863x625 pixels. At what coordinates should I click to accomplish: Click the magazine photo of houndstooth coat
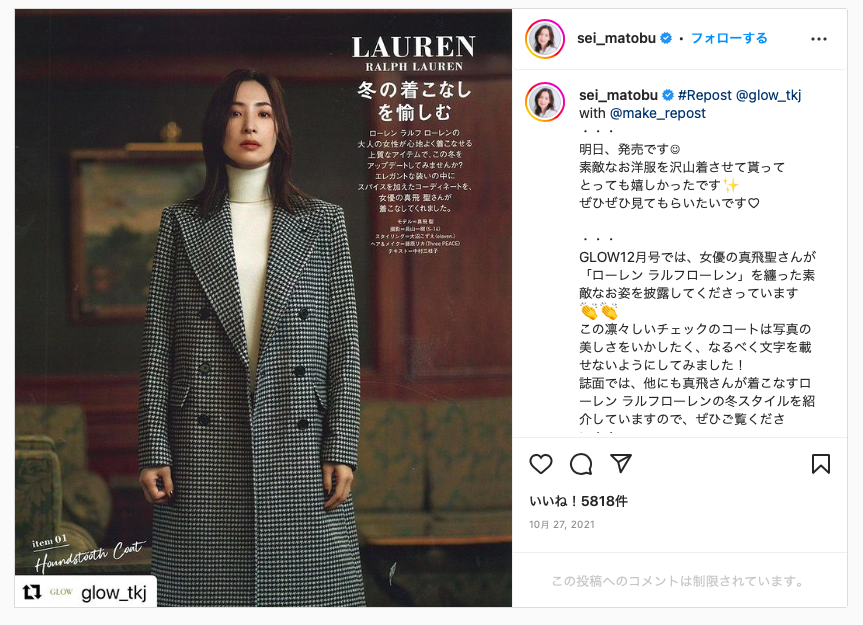click(263, 308)
